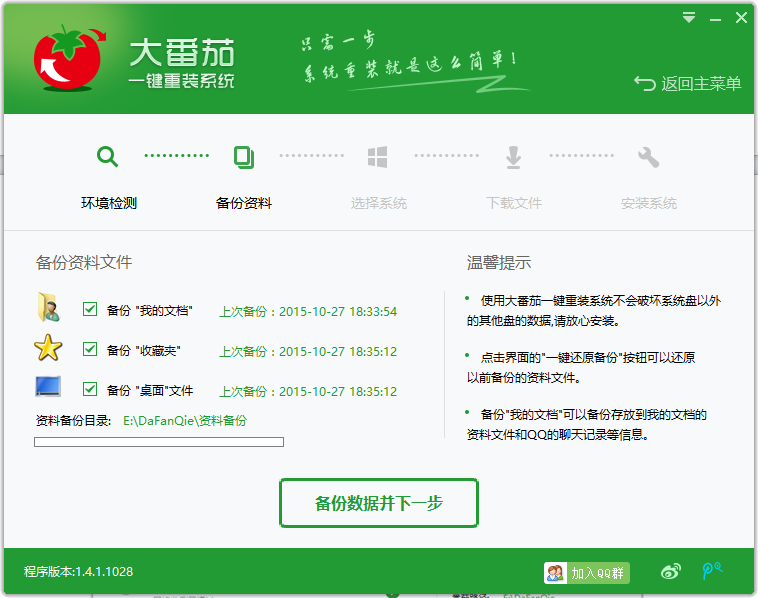Image resolution: width=758 pixels, height=598 pixels.
Task: Click the desktop monitor icon
Action: 48,387
